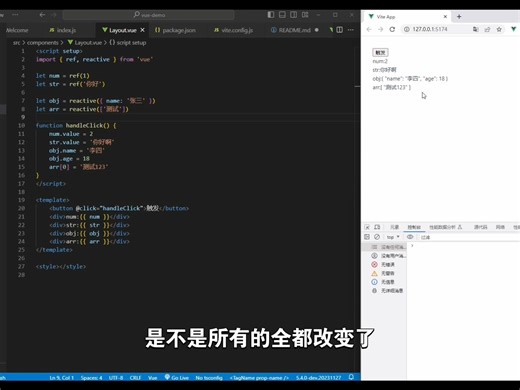Toggle bottom panel layout icon in VS Code
This screenshot has width=520, height=390.
(282, 15)
